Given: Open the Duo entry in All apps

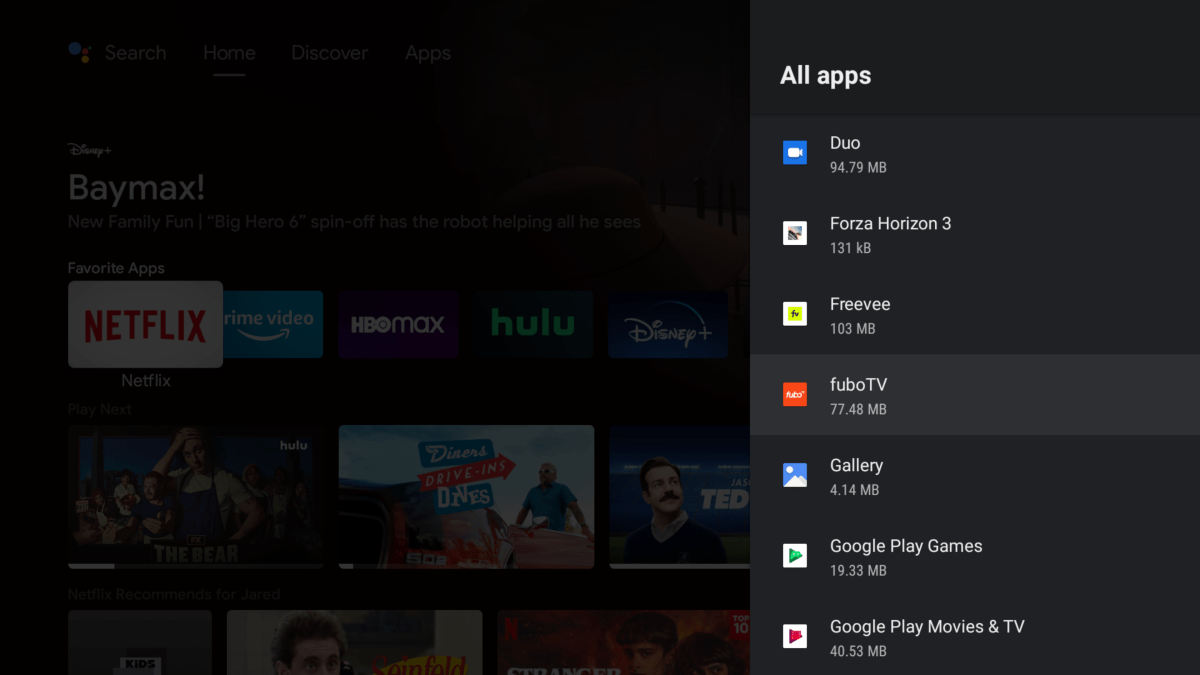Looking at the screenshot, I should pos(975,154).
